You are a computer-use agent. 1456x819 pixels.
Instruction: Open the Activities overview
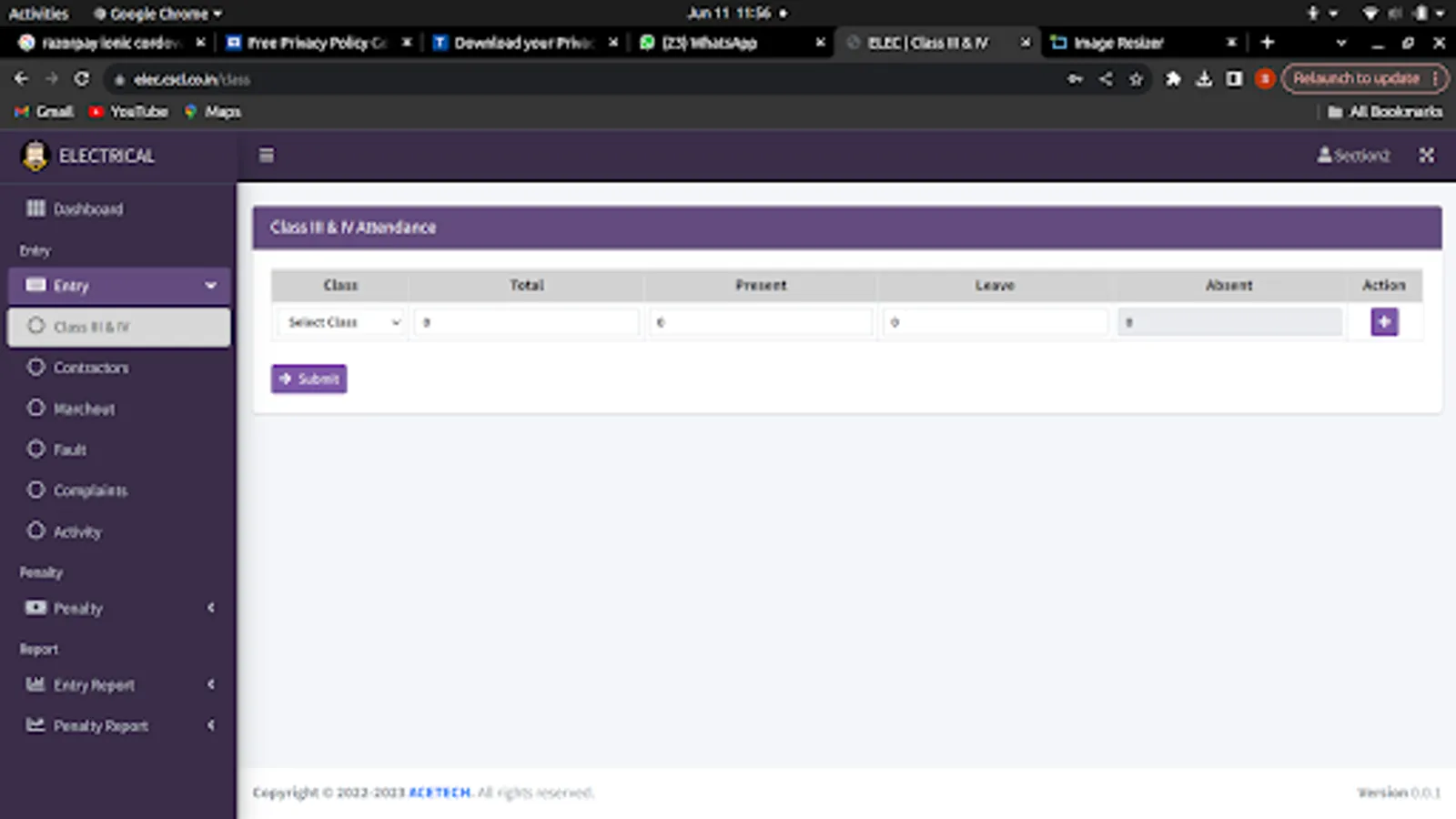coord(38,14)
